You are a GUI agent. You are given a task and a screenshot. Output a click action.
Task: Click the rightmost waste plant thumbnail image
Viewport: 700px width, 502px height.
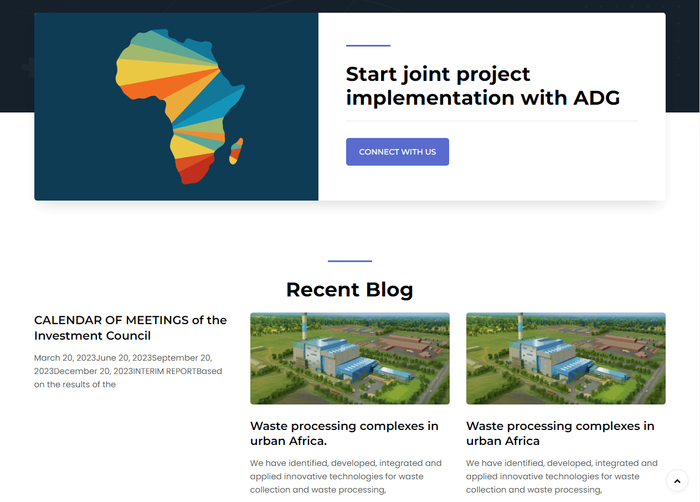coord(565,358)
